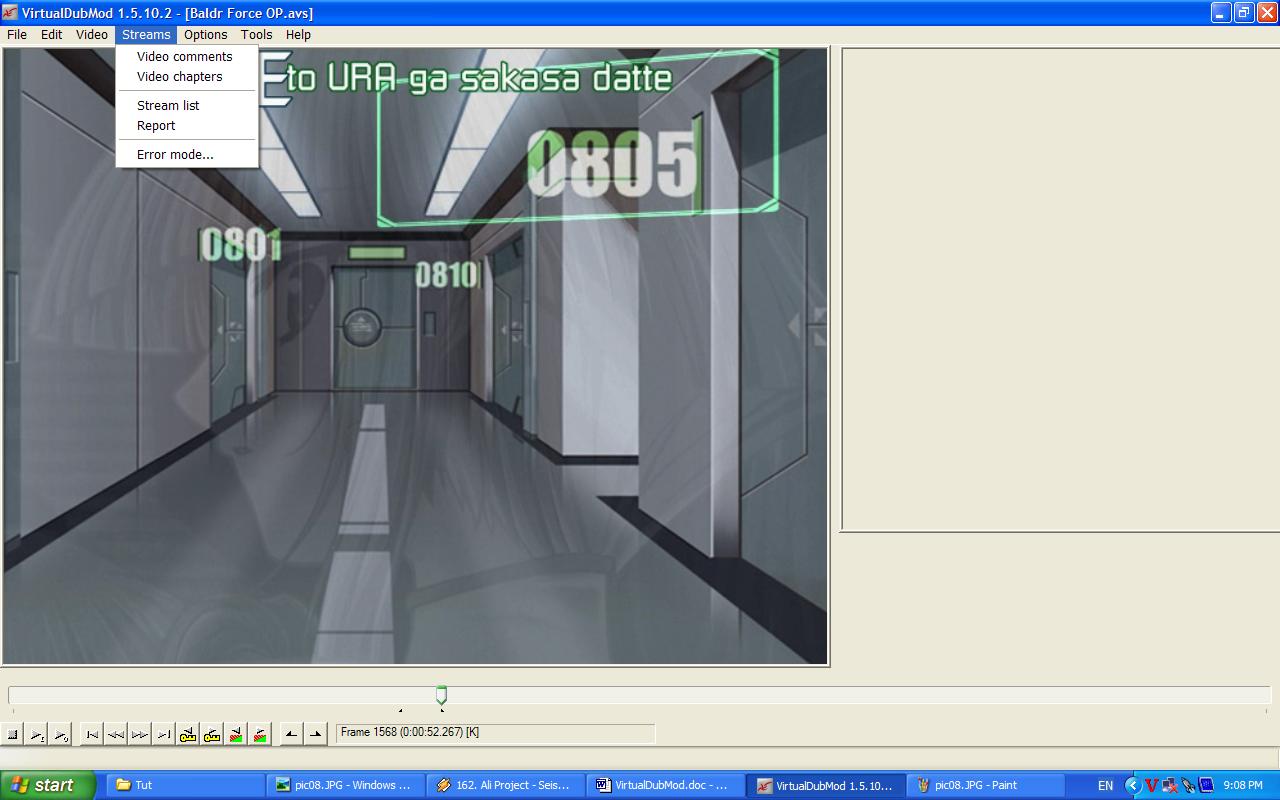Click the EN language indicator
The width and height of the screenshot is (1280, 800).
(1105, 786)
